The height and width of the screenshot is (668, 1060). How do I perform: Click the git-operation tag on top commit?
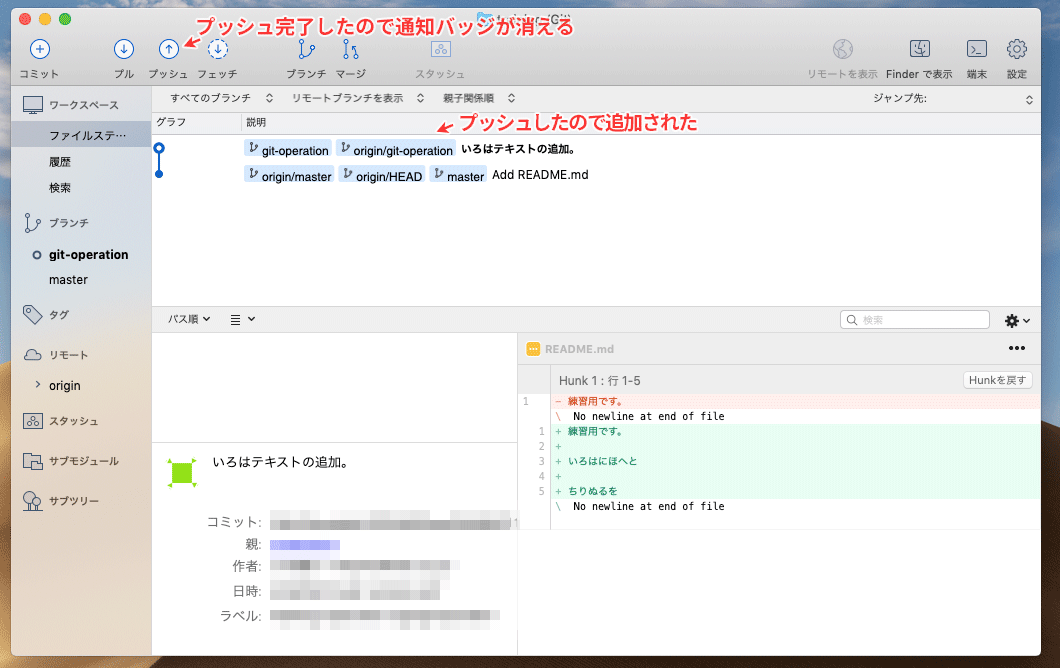click(x=288, y=149)
